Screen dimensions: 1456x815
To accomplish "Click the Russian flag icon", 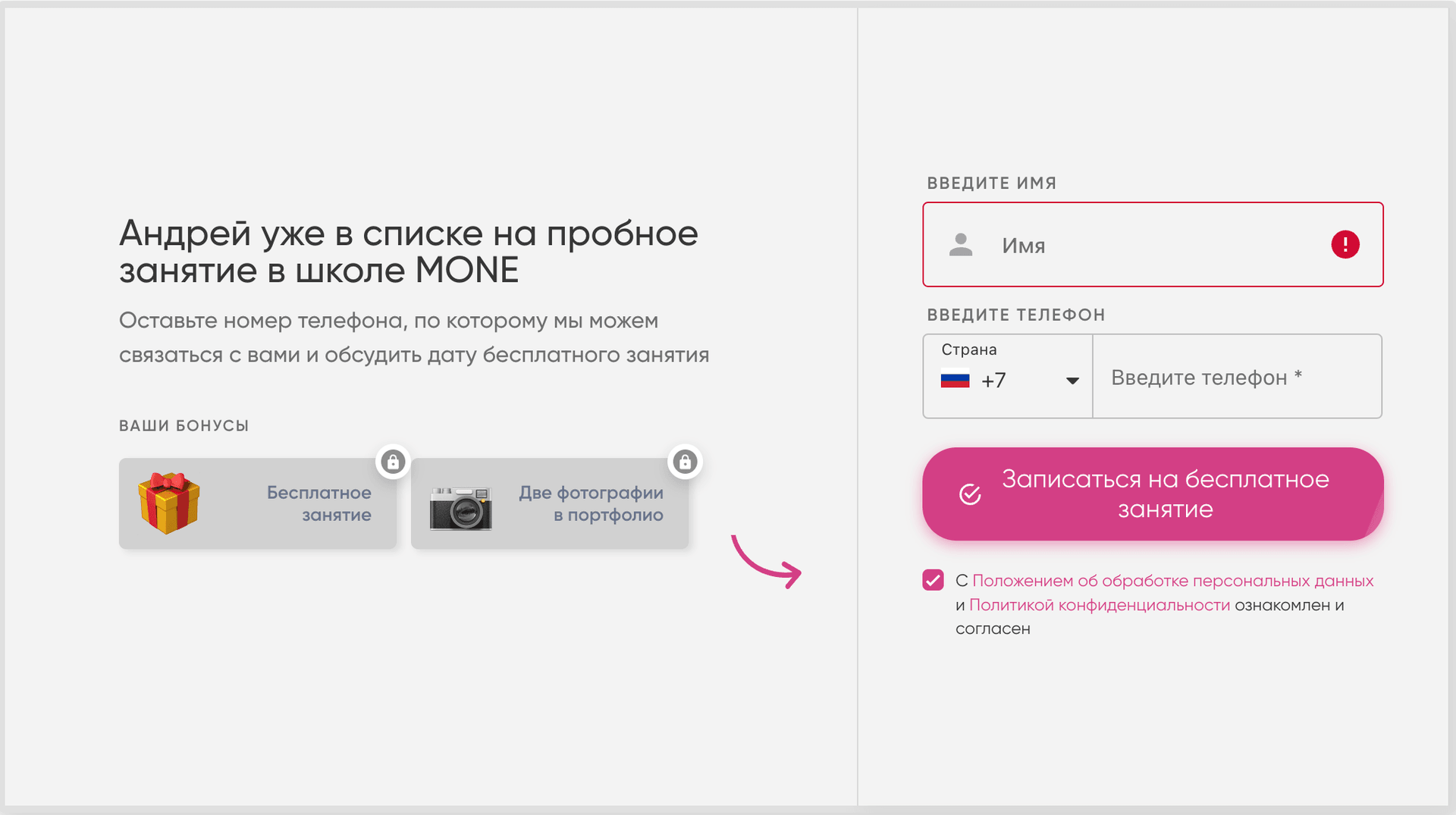I will (x=955, y=379).
